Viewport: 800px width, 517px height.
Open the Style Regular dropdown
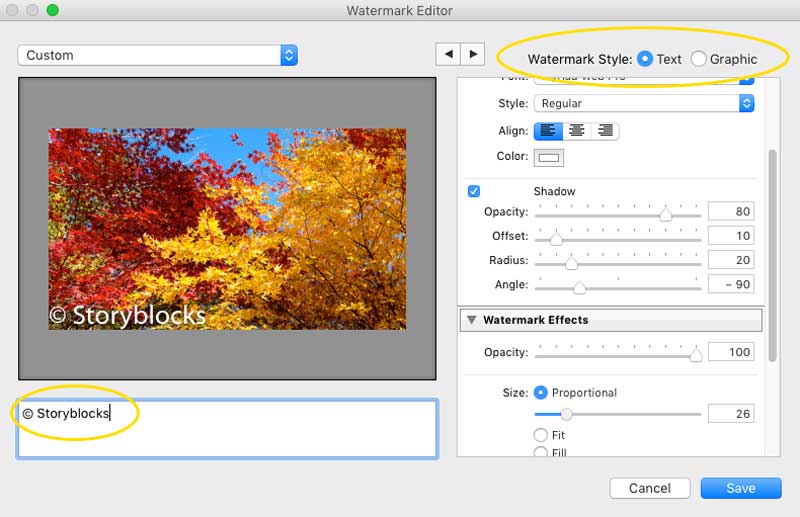click(644, 103)
